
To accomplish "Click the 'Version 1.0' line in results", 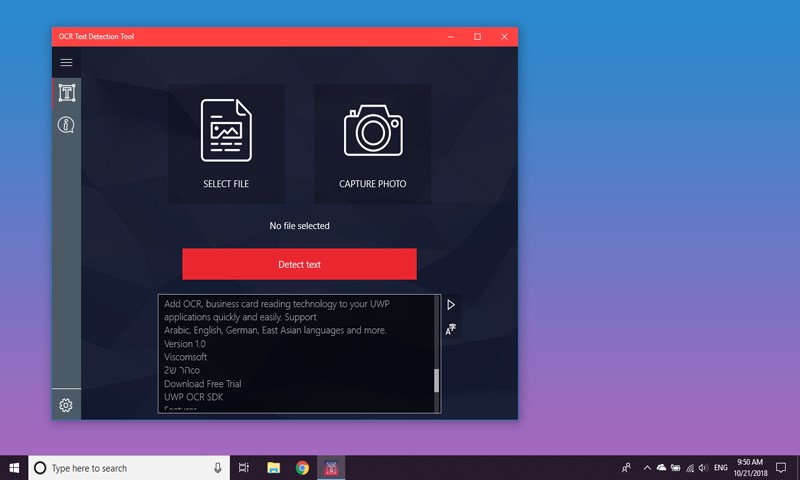I will pos(185,344).
